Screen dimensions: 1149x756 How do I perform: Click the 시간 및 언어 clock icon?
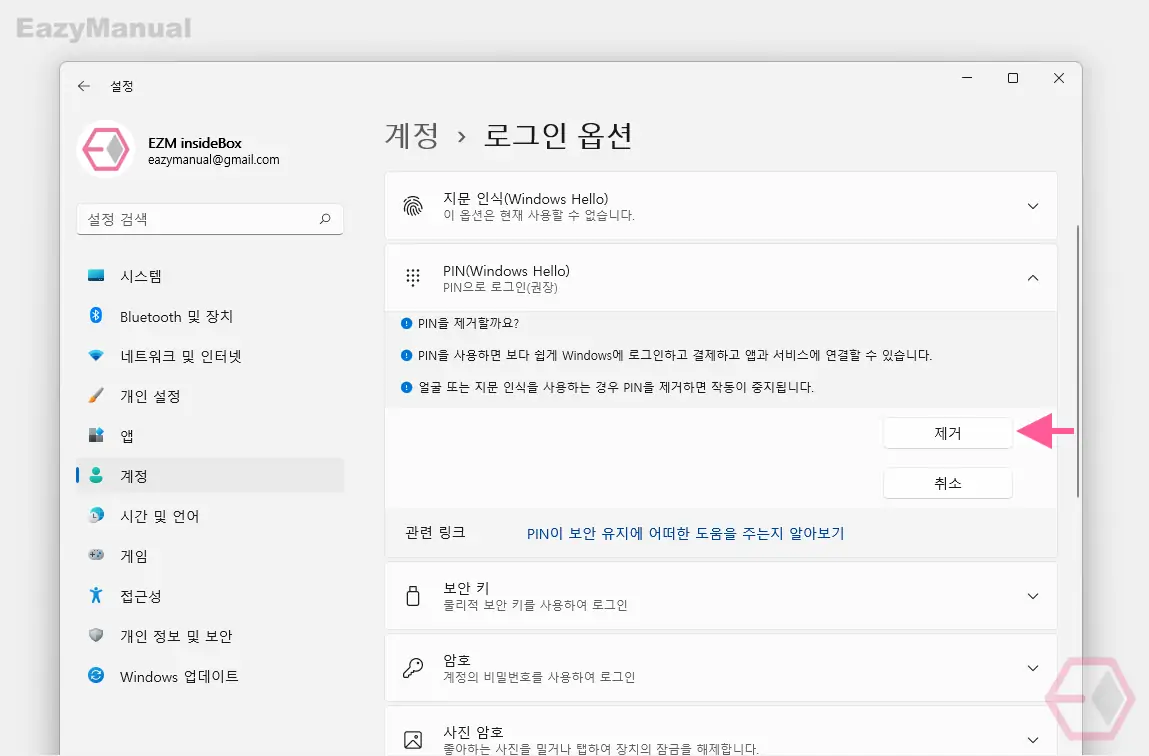96,516
